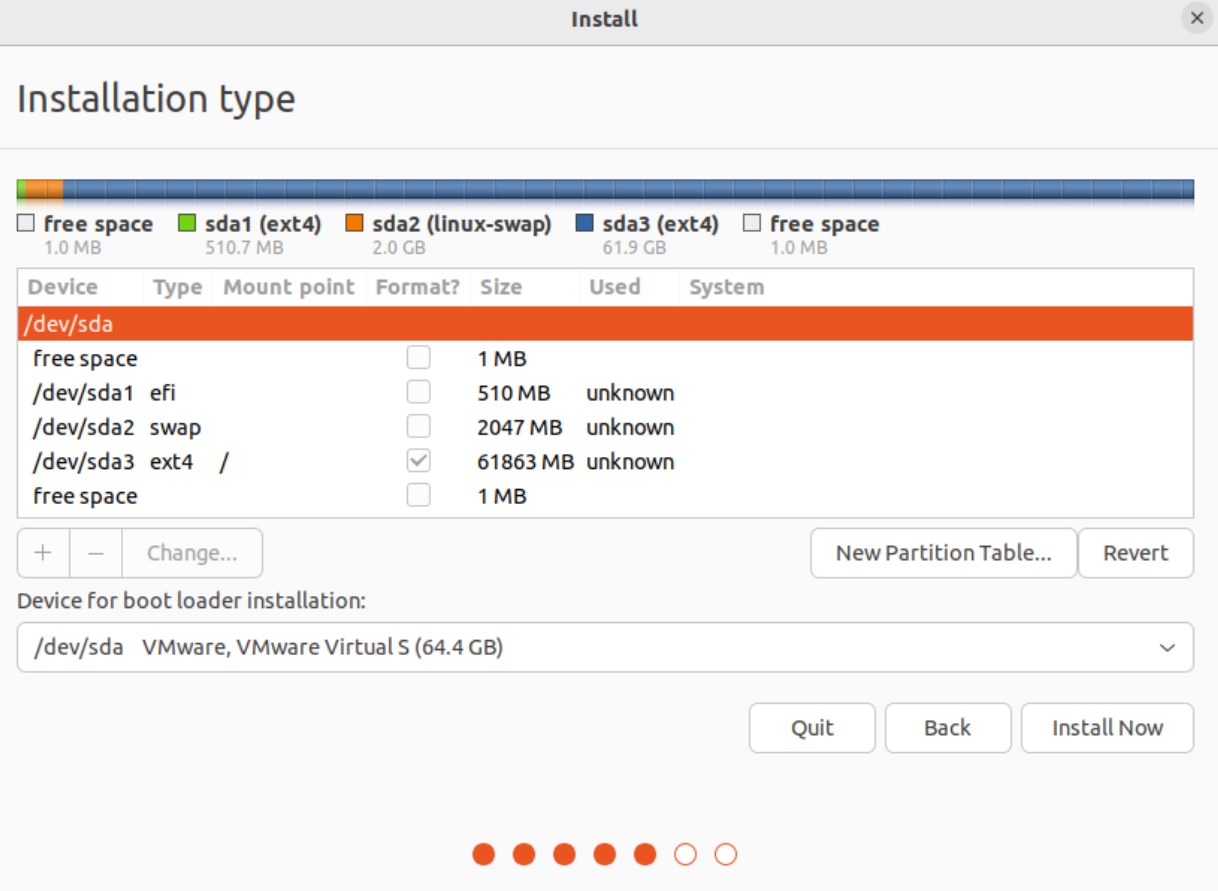
Task: Select the /dev/sda device row
Action: tap(605, 324)
